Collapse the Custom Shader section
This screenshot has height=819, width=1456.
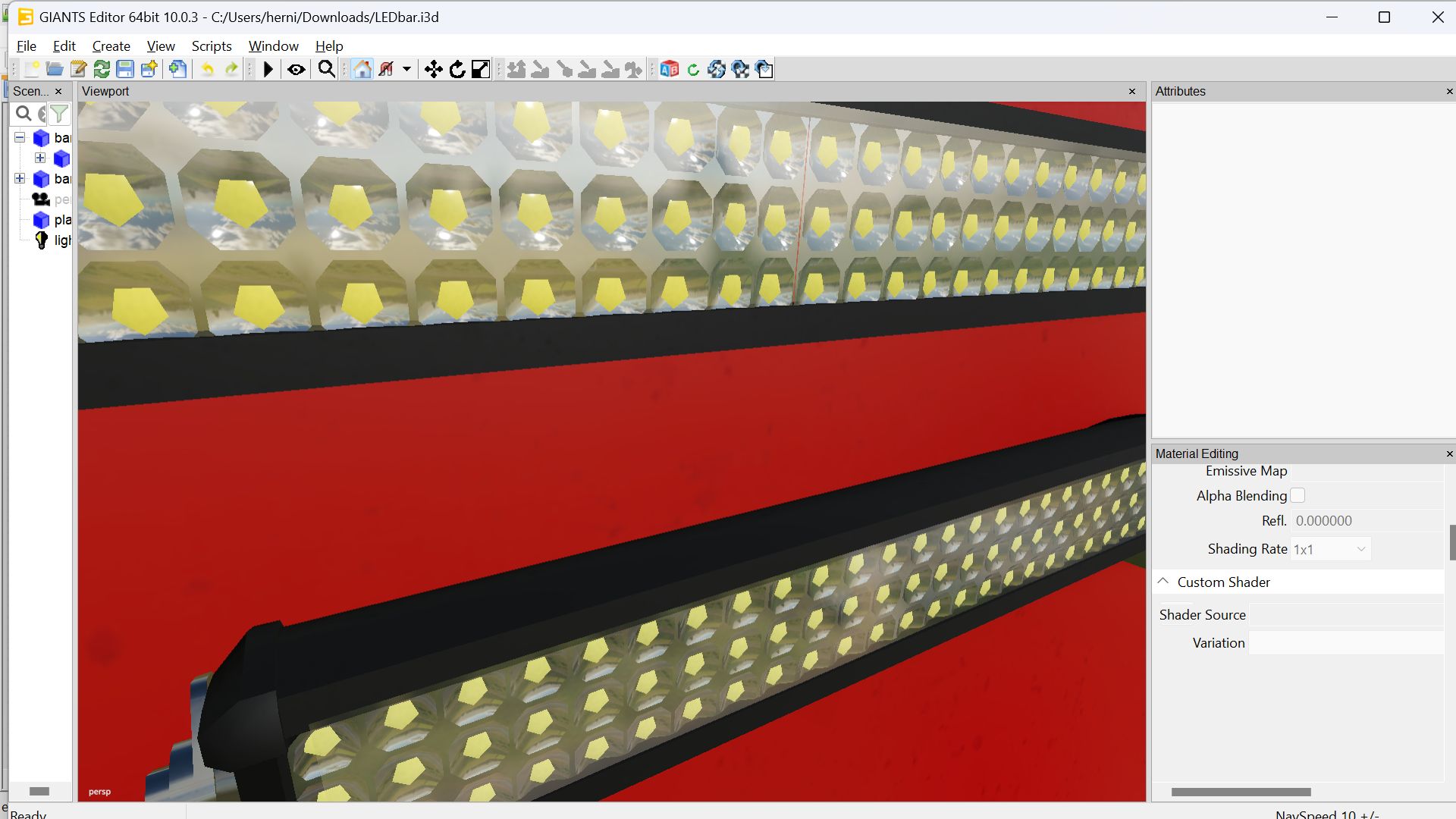[1163, 582]
